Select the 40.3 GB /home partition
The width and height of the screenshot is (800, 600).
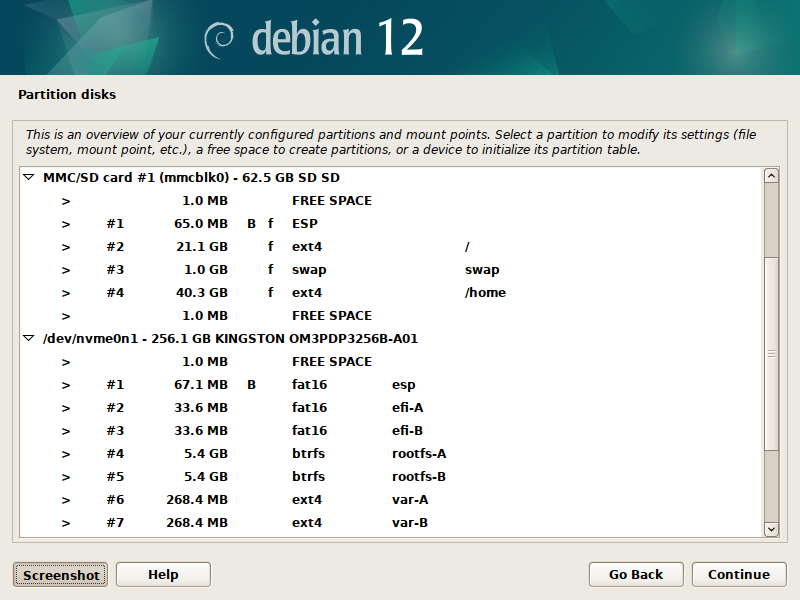pyautogui.click(x=391, y=292)
